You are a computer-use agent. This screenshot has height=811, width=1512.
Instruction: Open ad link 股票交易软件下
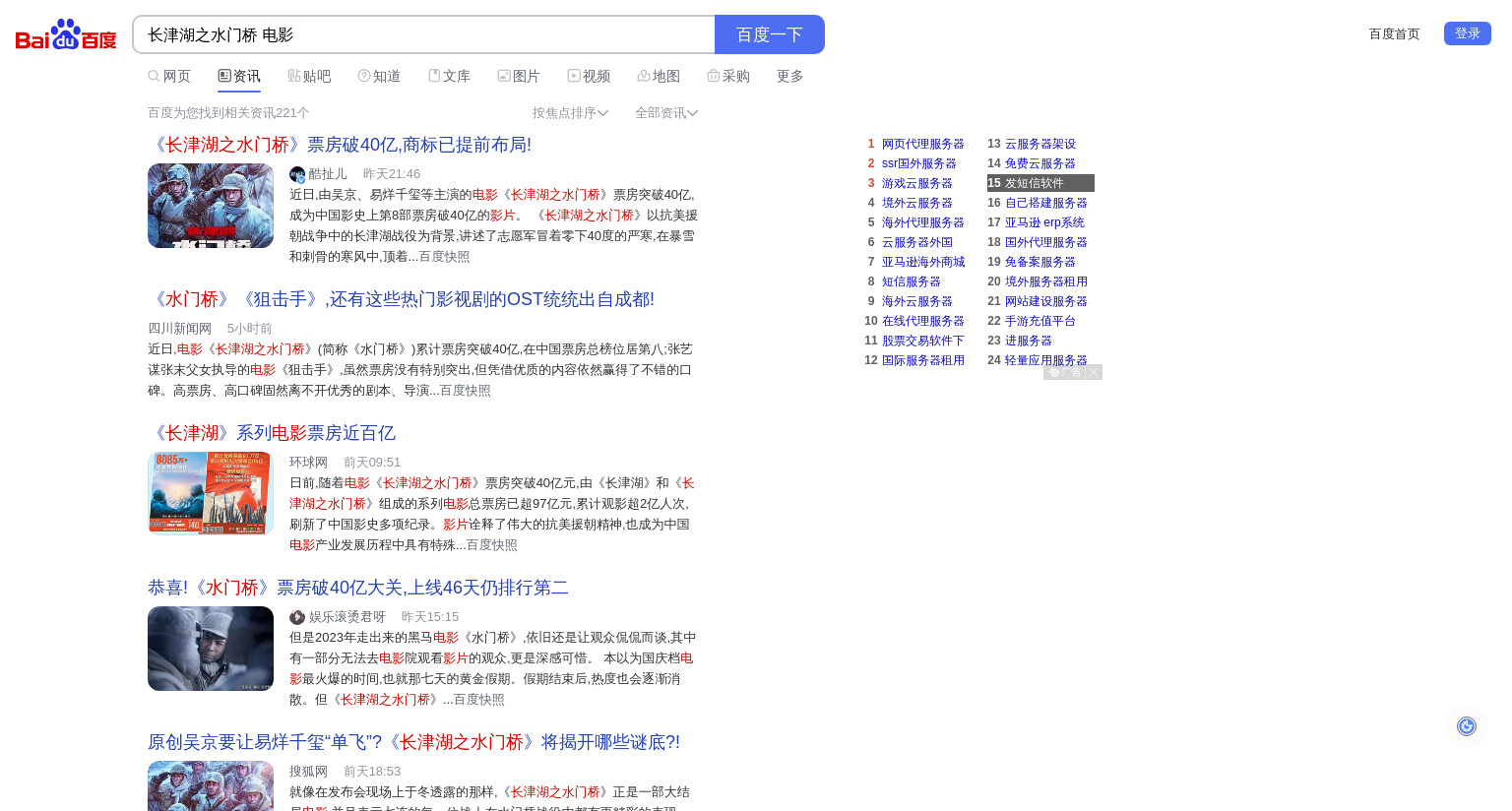pyautogui.click(x=923, y=341)
